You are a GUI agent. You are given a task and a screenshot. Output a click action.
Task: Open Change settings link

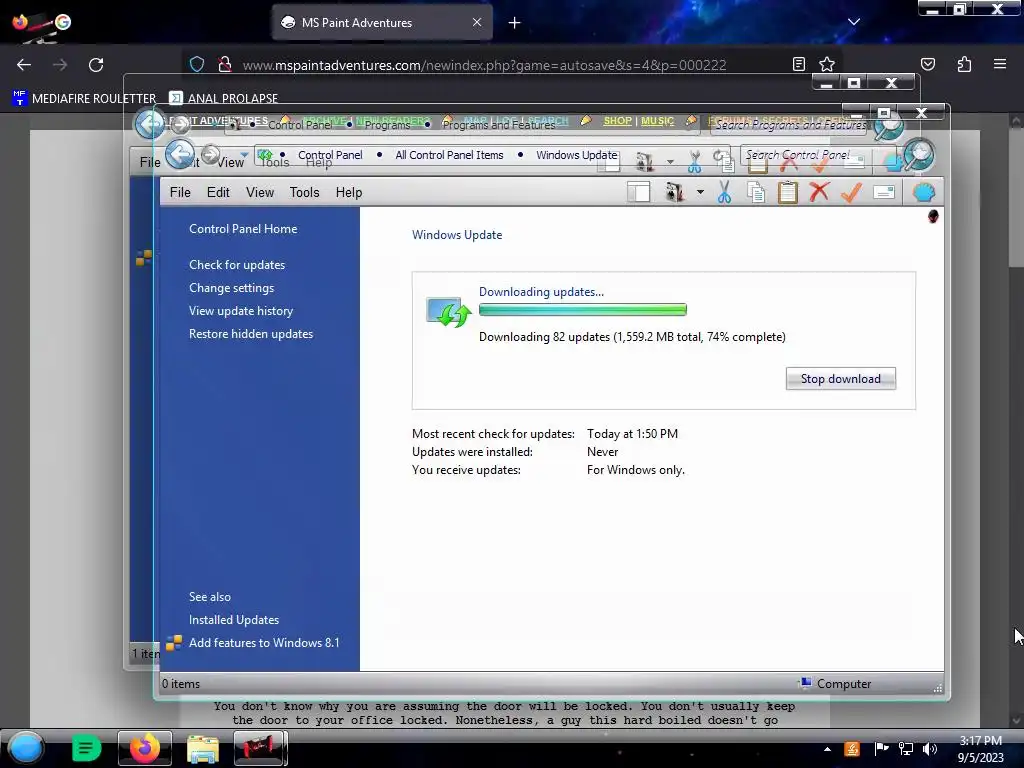(x=231, y=288)
